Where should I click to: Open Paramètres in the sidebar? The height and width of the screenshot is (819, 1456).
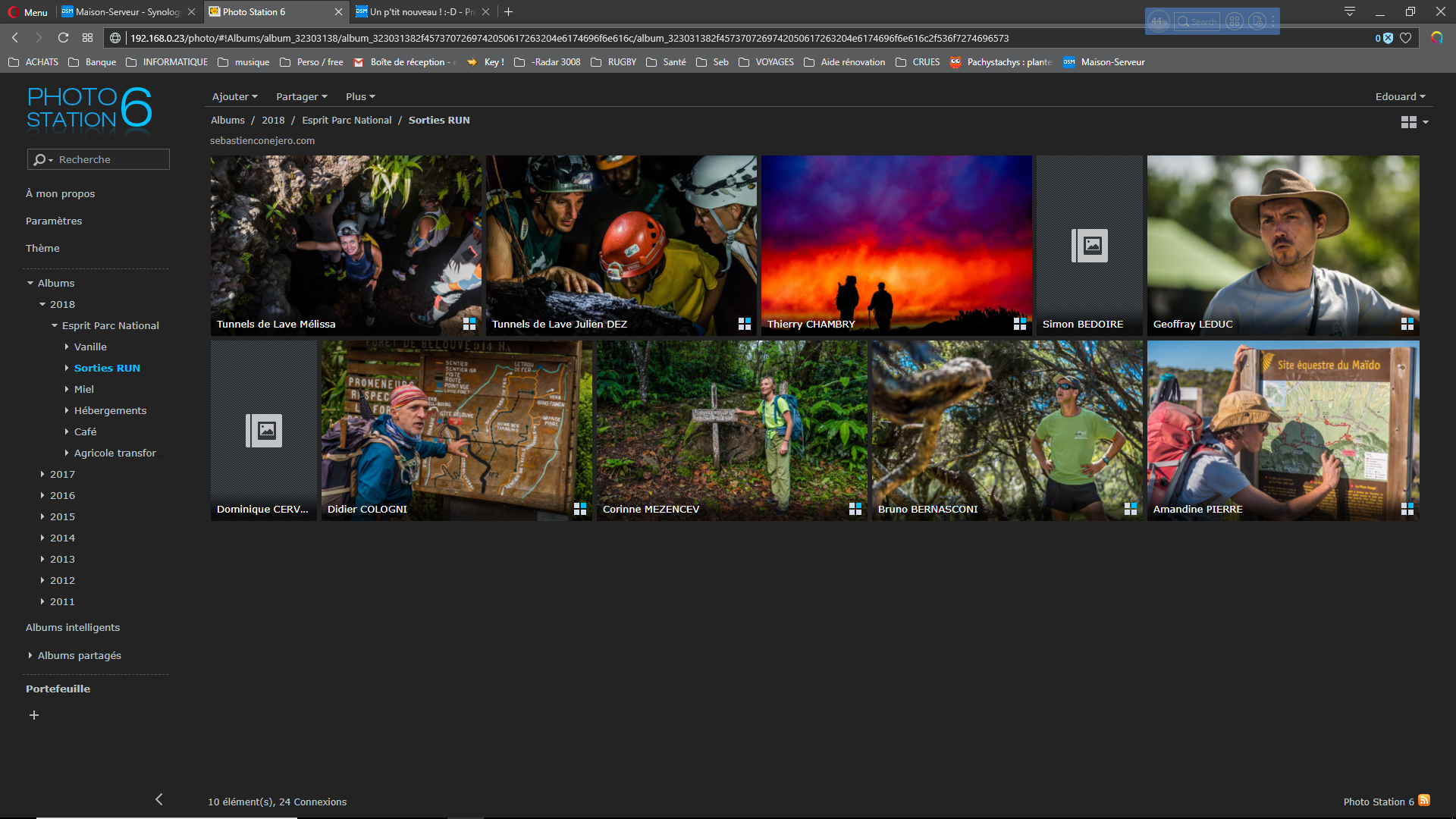(x=54, y=221)
